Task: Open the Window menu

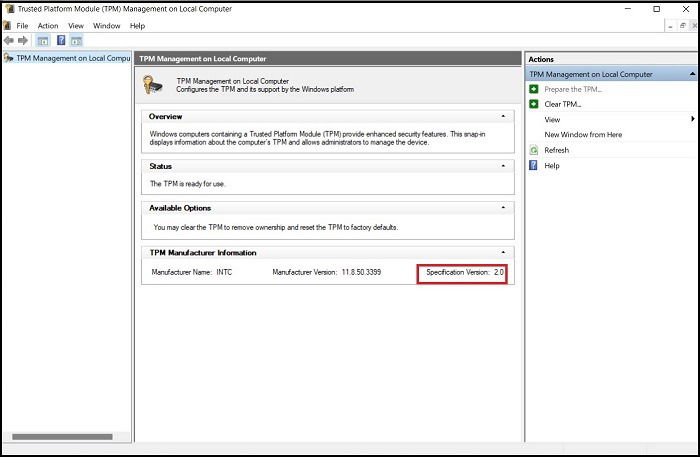Action: 107,26
